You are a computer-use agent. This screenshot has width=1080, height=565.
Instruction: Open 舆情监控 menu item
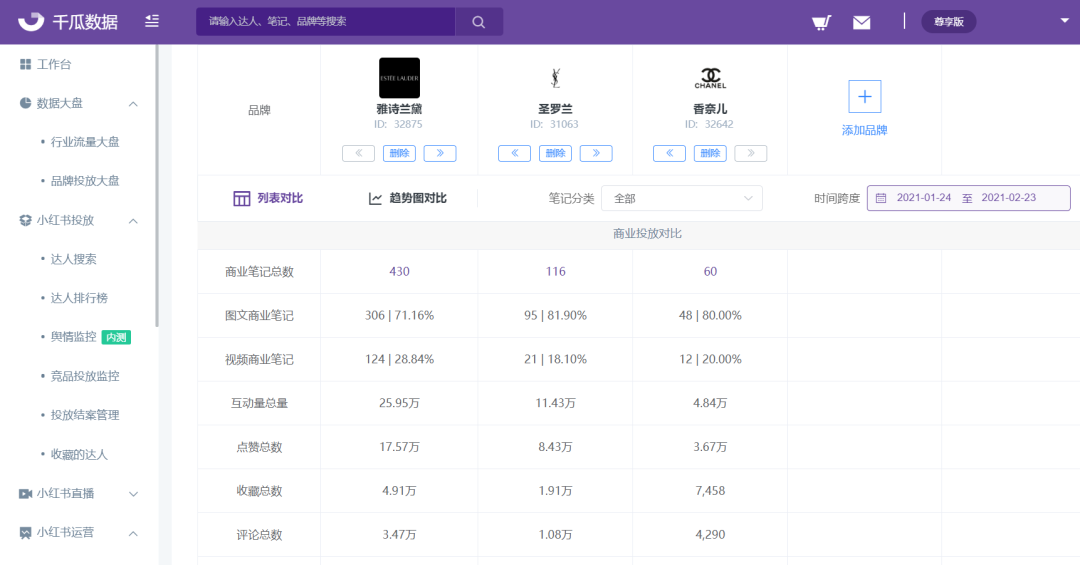tap(73, 337)
